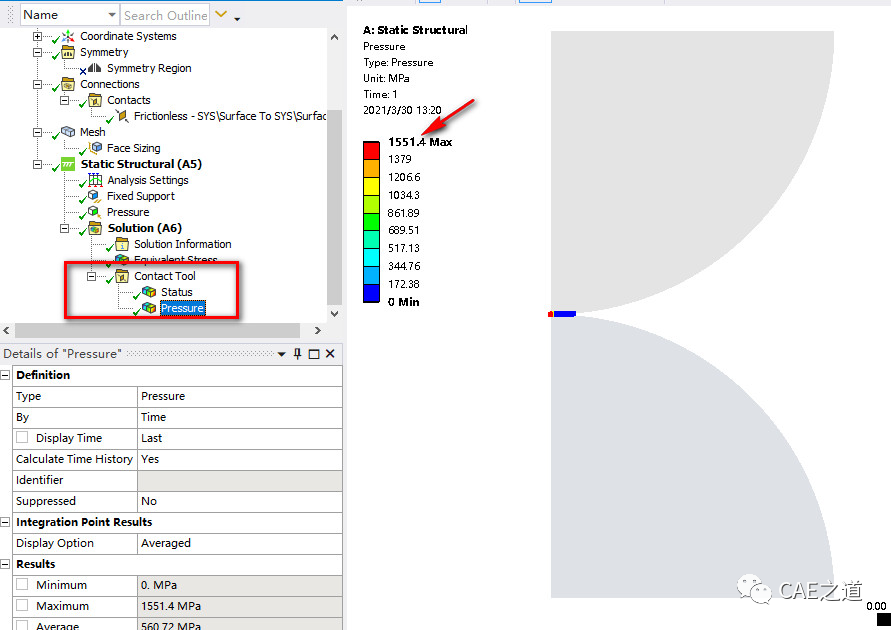The width and height of the screenshot is (891, 630).
Task: Click the yellow legend color band
Action: tap(371, 186)
